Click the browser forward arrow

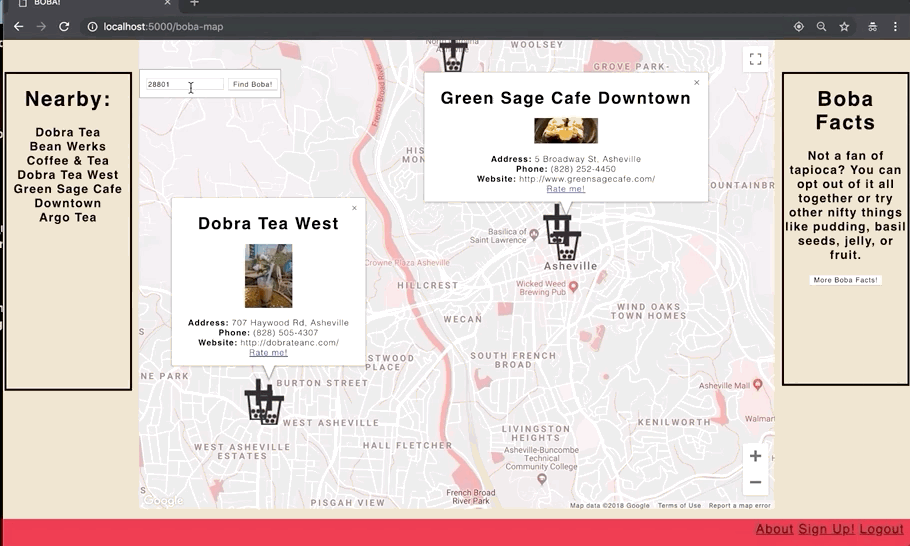41,27
